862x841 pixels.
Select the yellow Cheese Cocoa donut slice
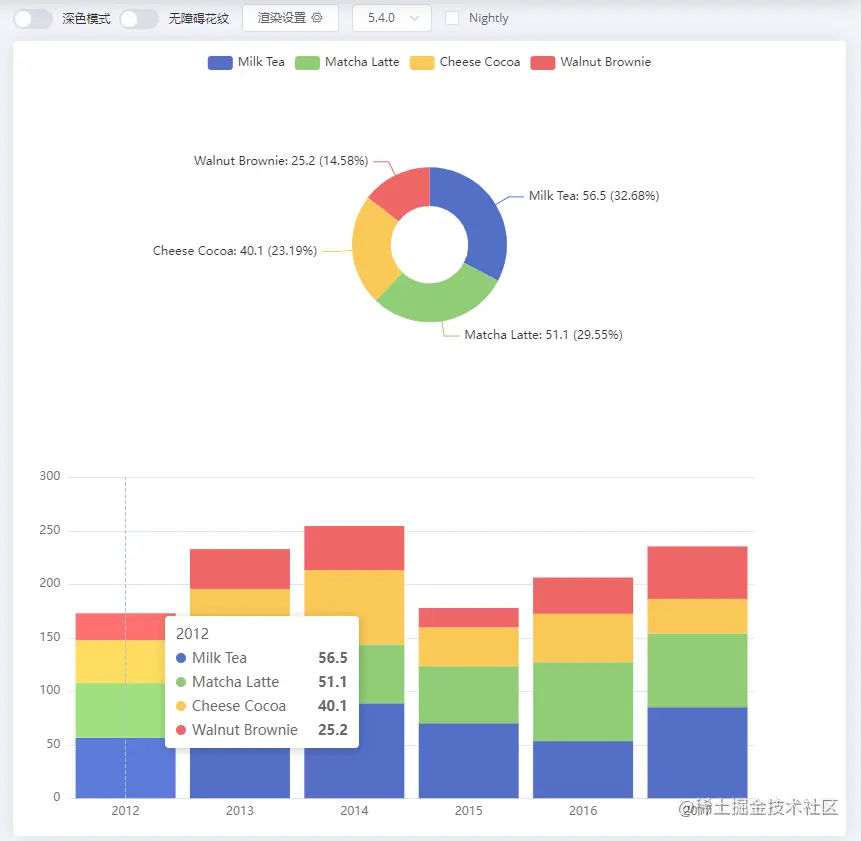(x=374, y=247)
